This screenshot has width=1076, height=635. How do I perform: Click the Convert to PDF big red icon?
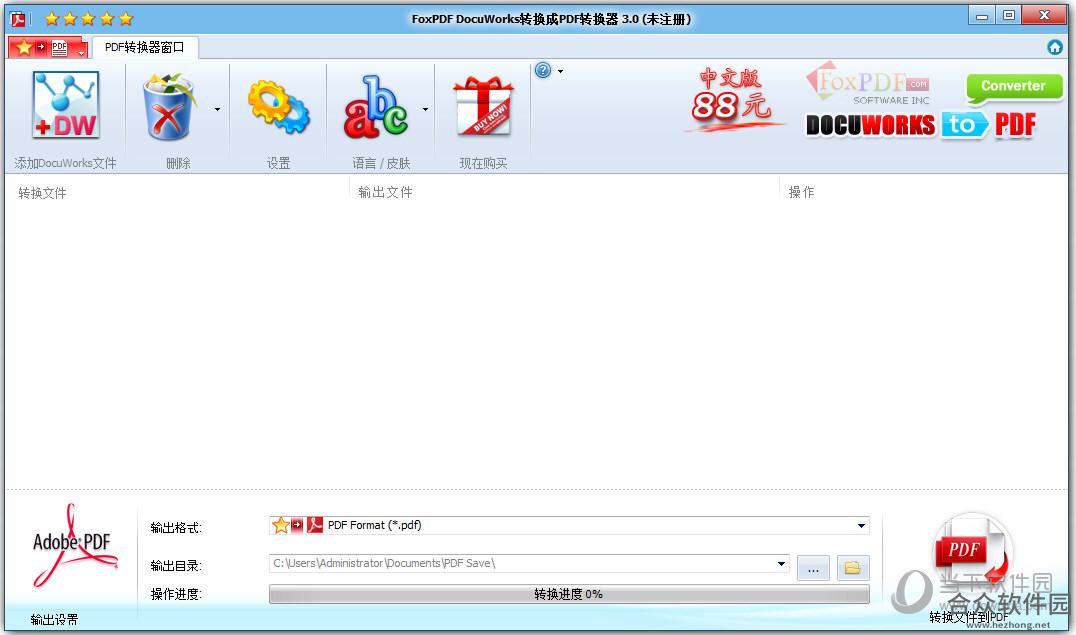pyautogui.click(x=972, y=549)
